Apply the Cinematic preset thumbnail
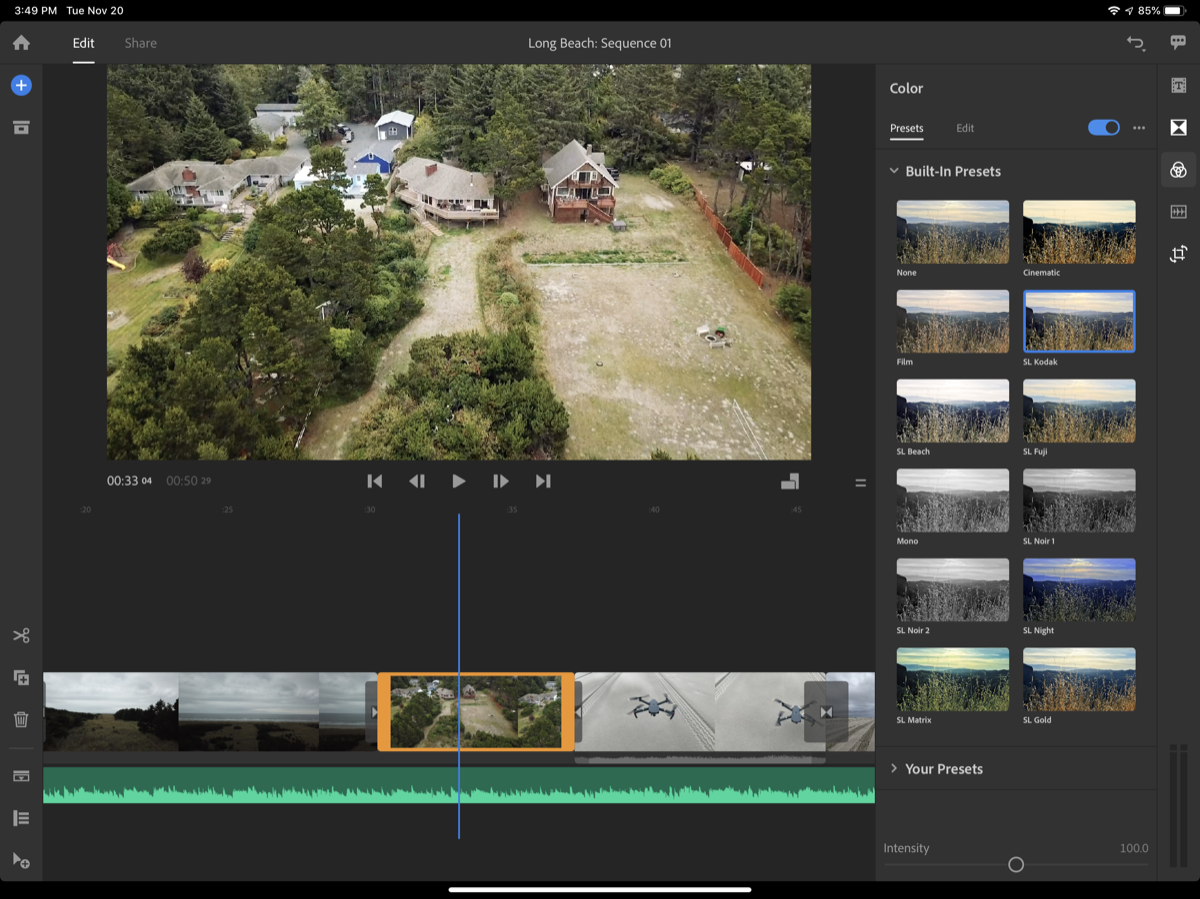Viewport: 1200px width, 899px height. [1078, 231]
